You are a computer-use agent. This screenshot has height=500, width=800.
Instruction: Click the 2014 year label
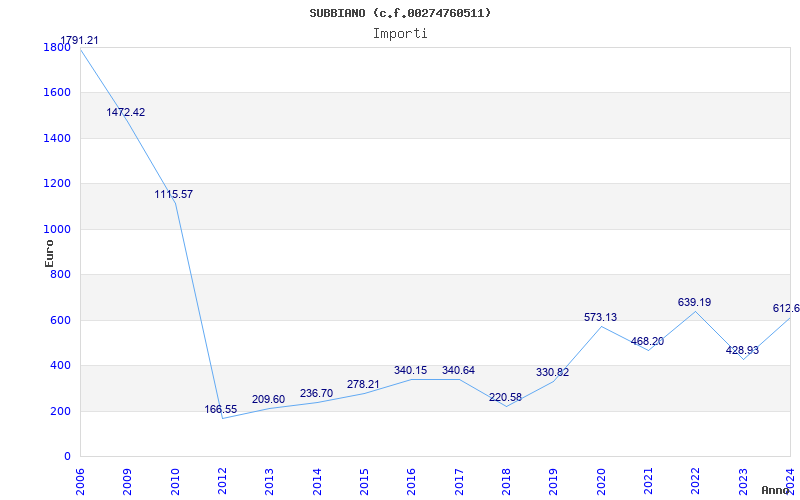[317, 482]
